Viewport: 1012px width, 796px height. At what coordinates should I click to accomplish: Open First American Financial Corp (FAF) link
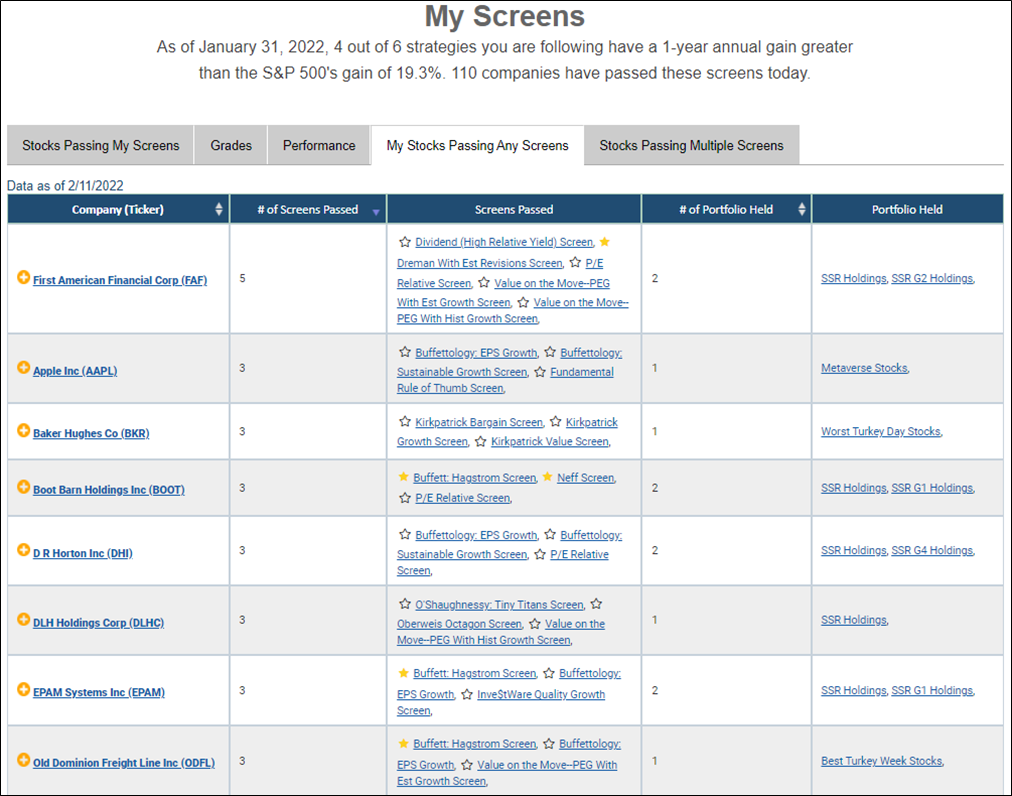coord(120,280)
